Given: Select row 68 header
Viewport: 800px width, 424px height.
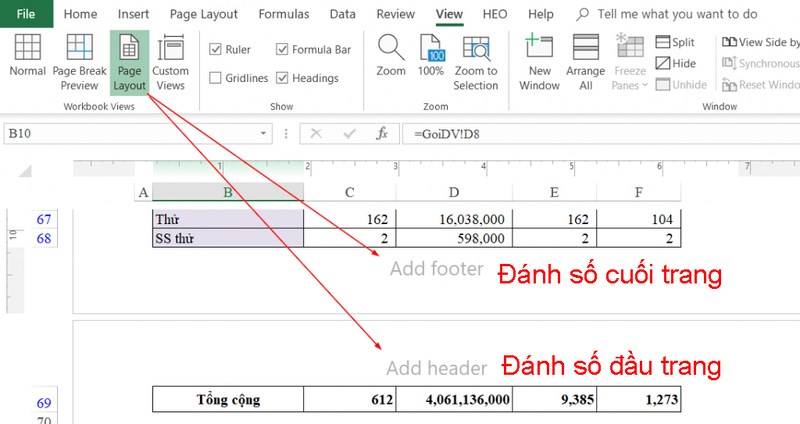Looking at the screenshot, I should coord(44,238).
